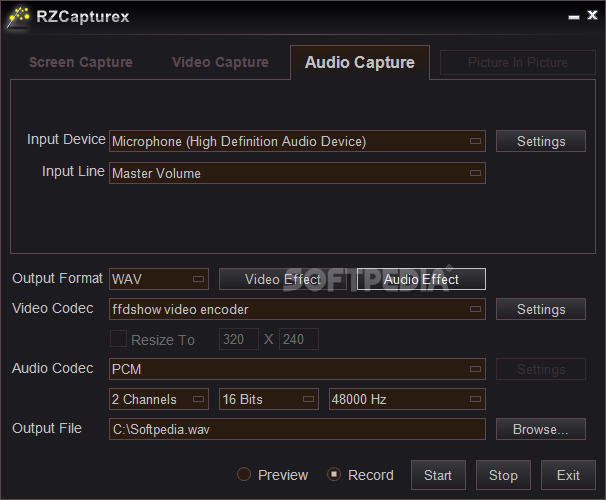Close the RZCapturex window
The height and width of the screenshot is (500, 606).
click(592, 15)
